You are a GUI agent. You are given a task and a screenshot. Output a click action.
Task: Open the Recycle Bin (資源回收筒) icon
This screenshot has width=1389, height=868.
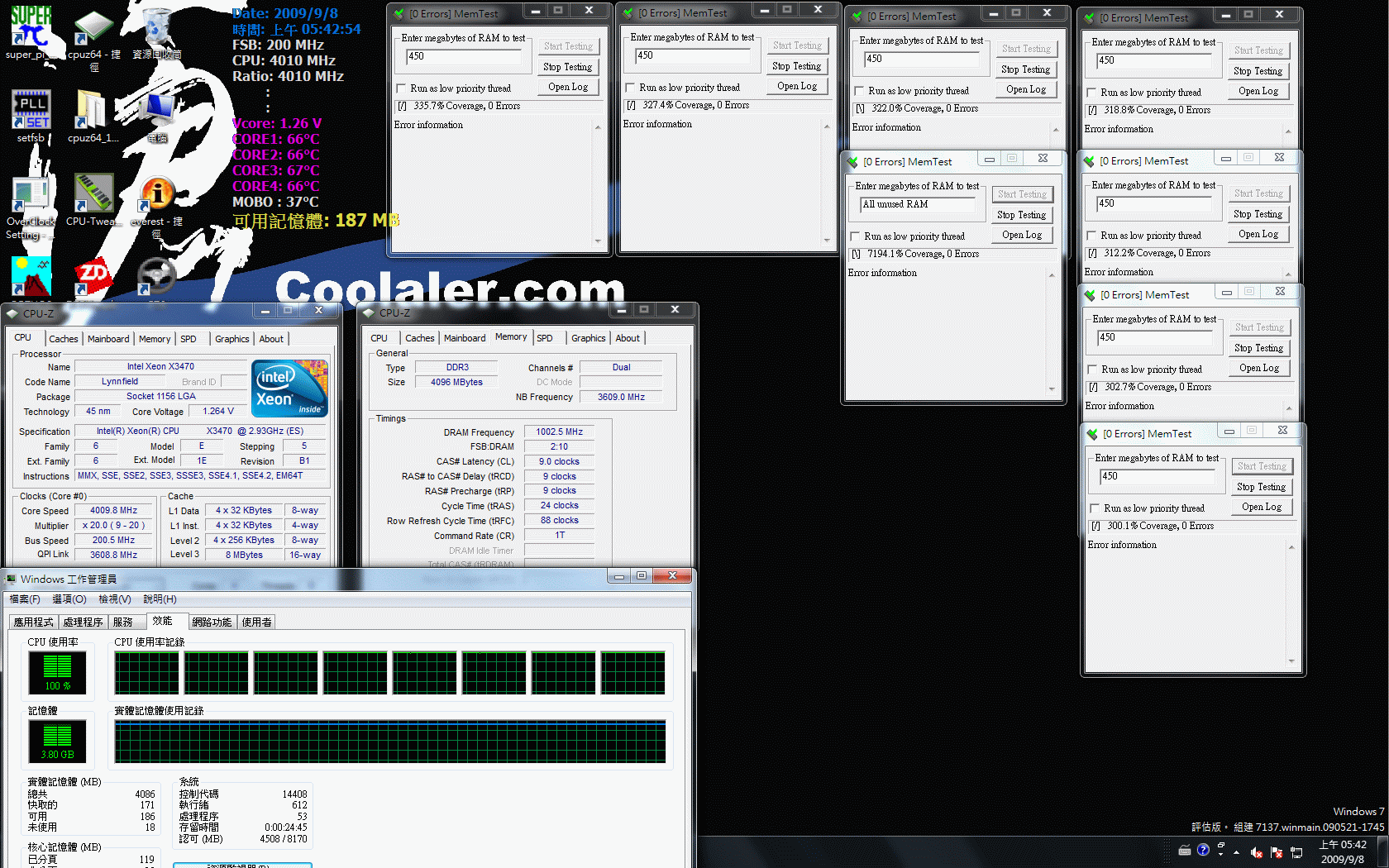156,26
